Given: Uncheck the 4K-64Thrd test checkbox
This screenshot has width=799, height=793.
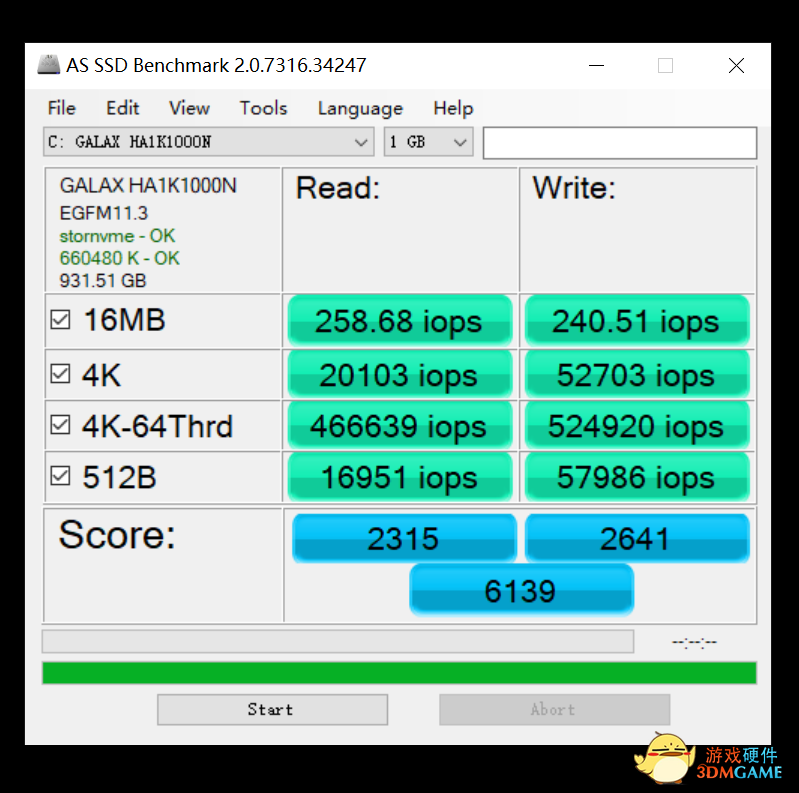Looking at the screenshot, I should tap(60, 425).
